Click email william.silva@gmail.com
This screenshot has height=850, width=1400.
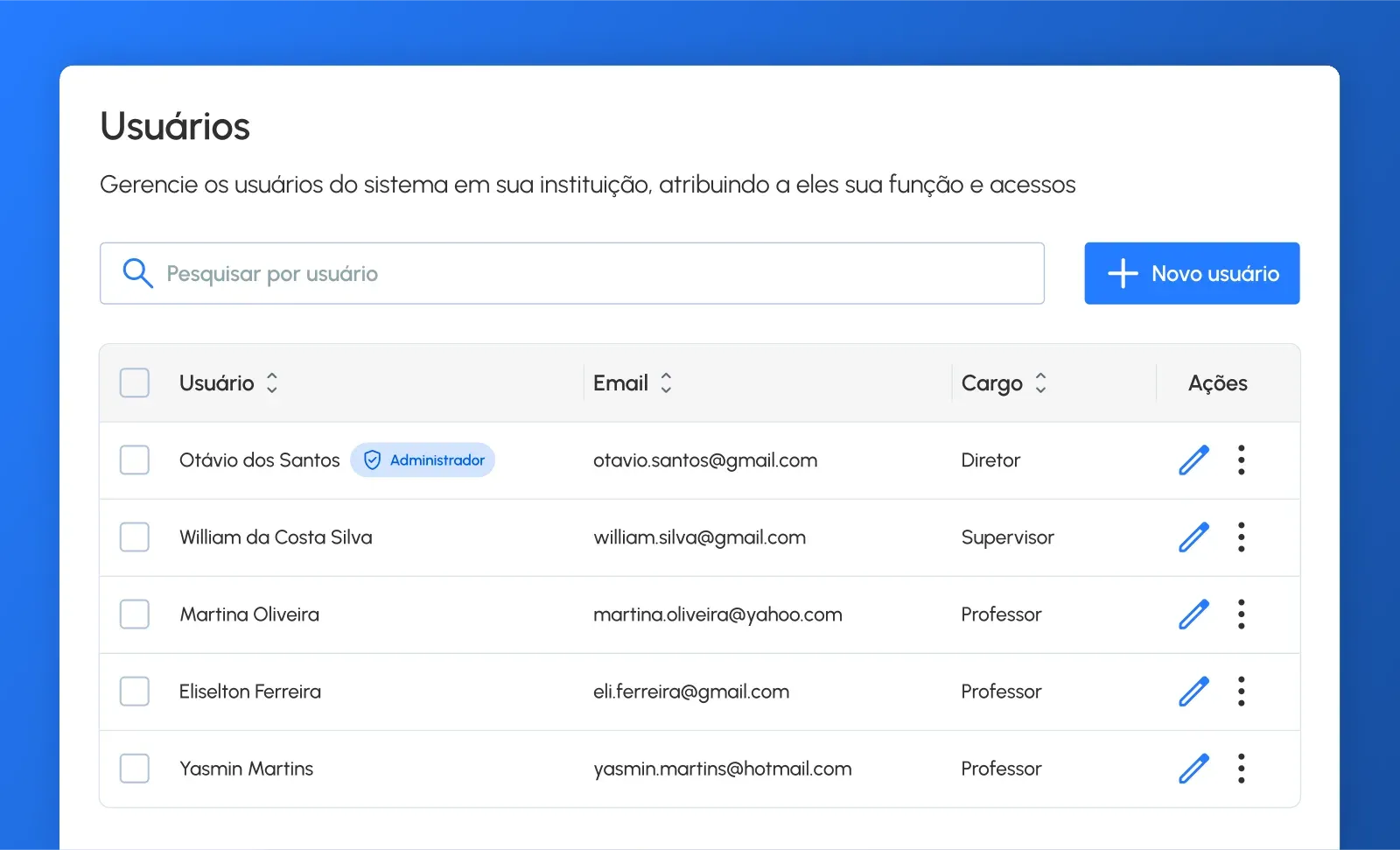pos(699,537)
